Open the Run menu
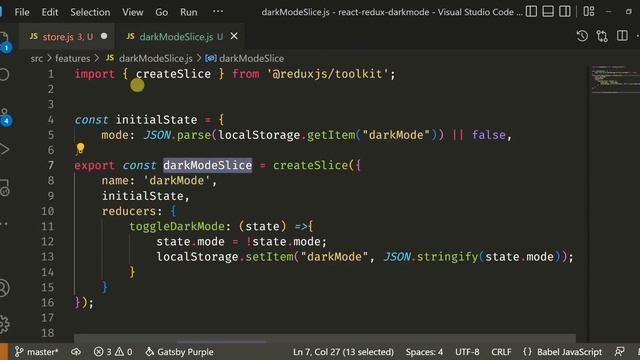Image resolution: width=640 pixels, height=360 pixels. 189,12
